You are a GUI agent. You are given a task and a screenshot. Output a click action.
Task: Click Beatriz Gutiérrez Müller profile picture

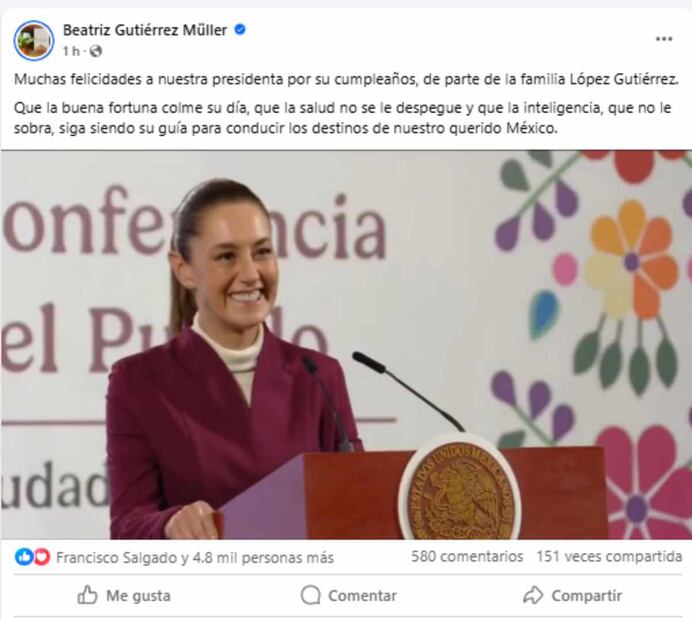pos(34,40)
